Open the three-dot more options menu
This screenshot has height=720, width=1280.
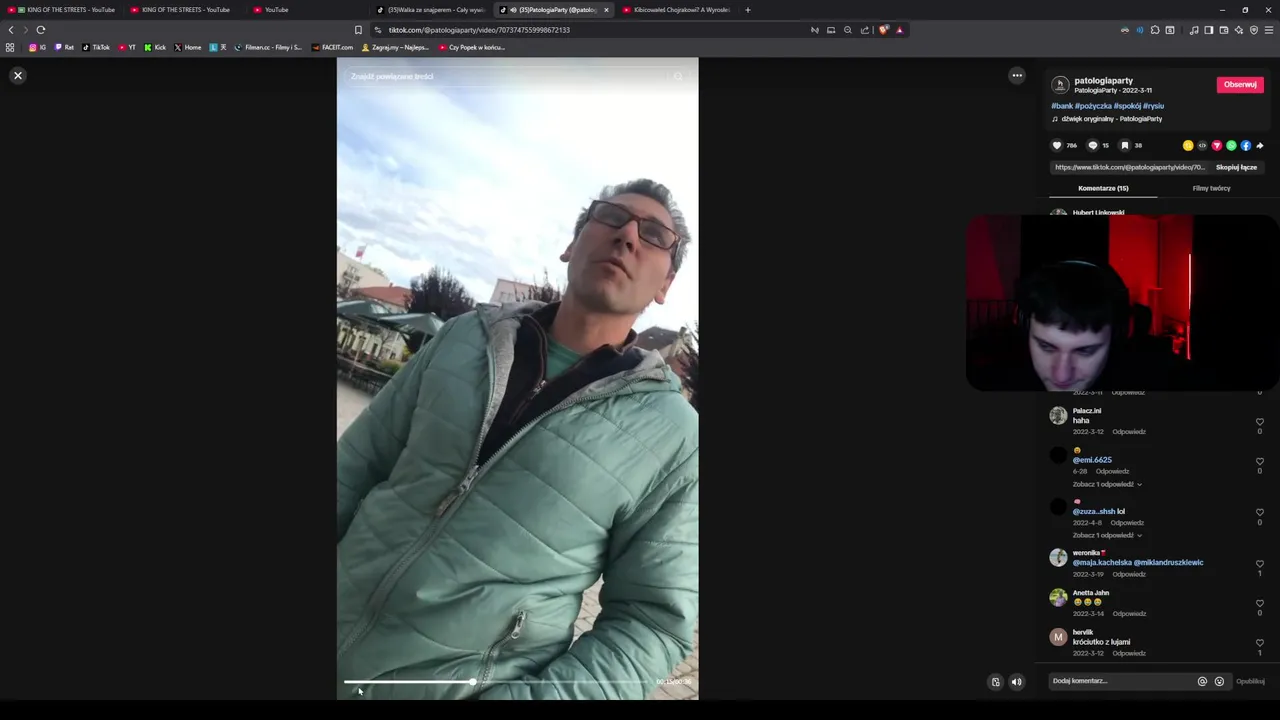click(x=1017, y=75)
